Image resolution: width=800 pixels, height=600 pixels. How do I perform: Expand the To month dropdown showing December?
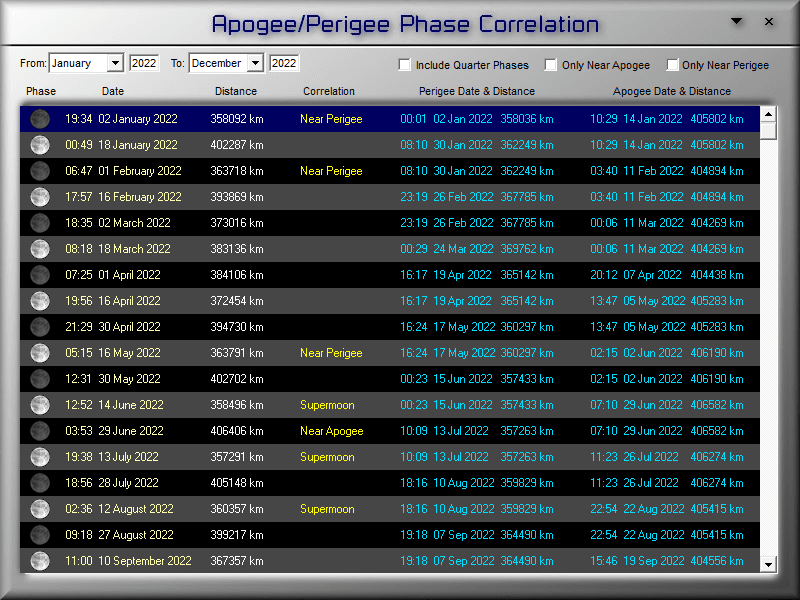pos(255,63)
